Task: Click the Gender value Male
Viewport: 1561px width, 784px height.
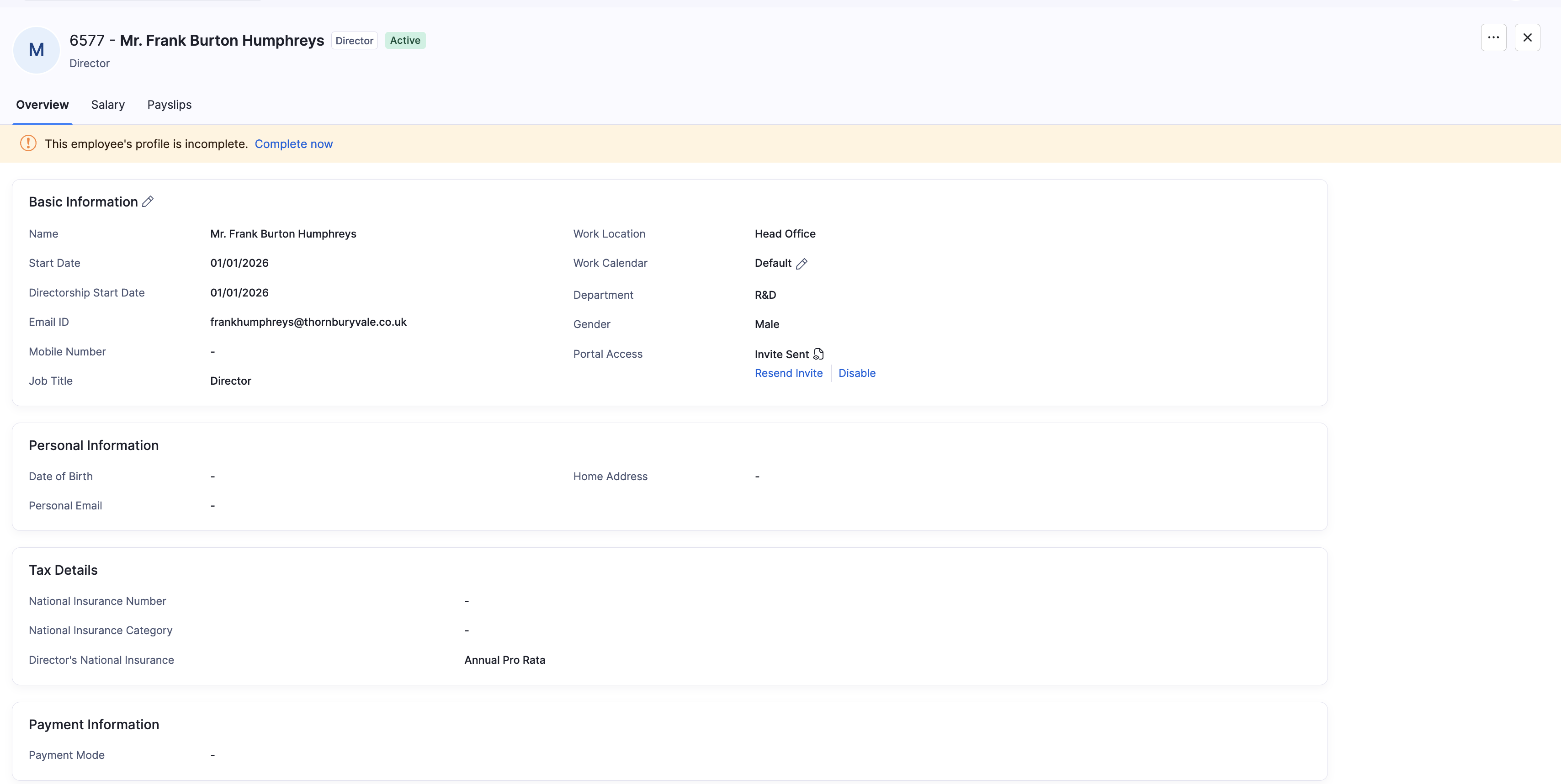Action: [767, 324]
